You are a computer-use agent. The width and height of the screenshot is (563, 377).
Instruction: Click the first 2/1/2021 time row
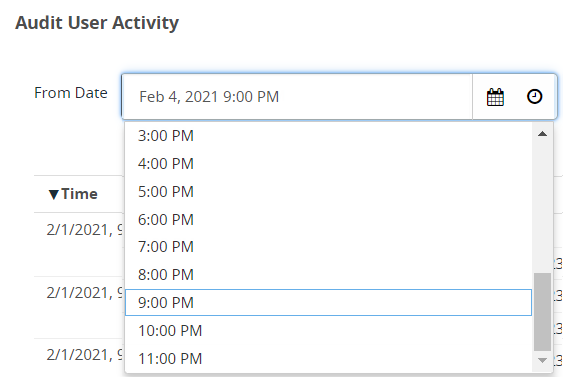click(x=84, y=230)
